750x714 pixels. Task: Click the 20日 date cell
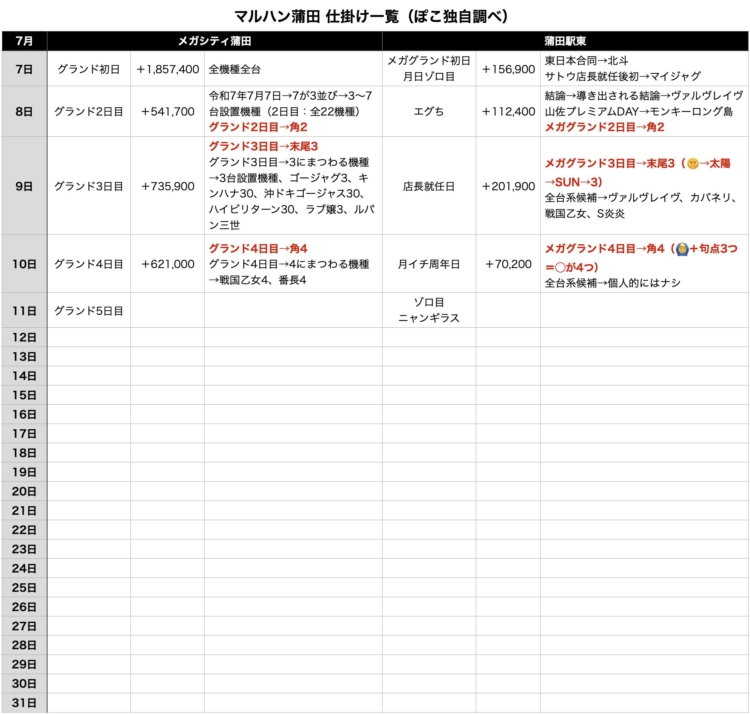click(x=24, y=491)
